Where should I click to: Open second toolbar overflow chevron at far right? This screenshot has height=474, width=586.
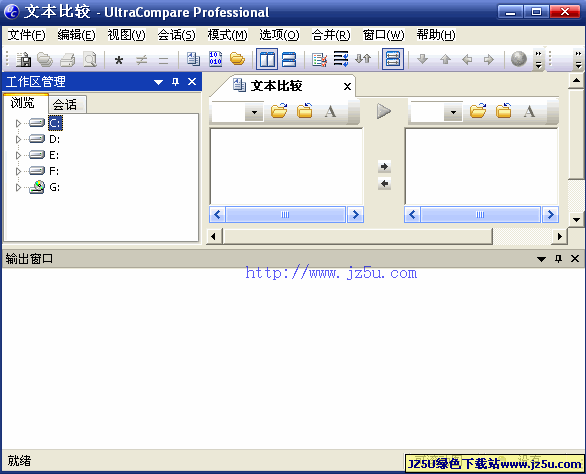tap(578, 59)
